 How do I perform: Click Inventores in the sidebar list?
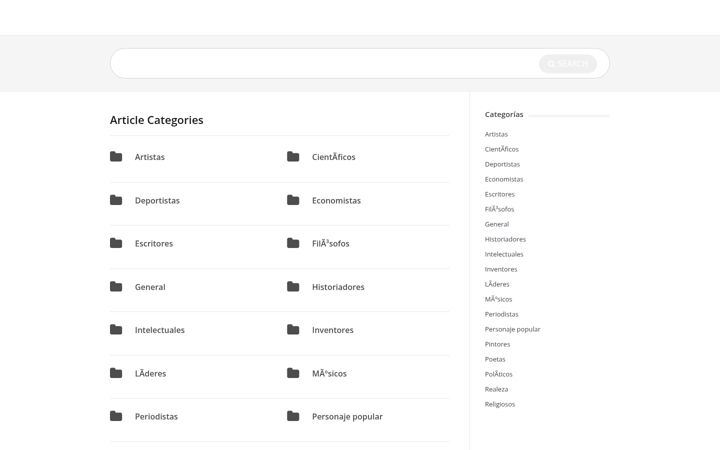[501, 269]
